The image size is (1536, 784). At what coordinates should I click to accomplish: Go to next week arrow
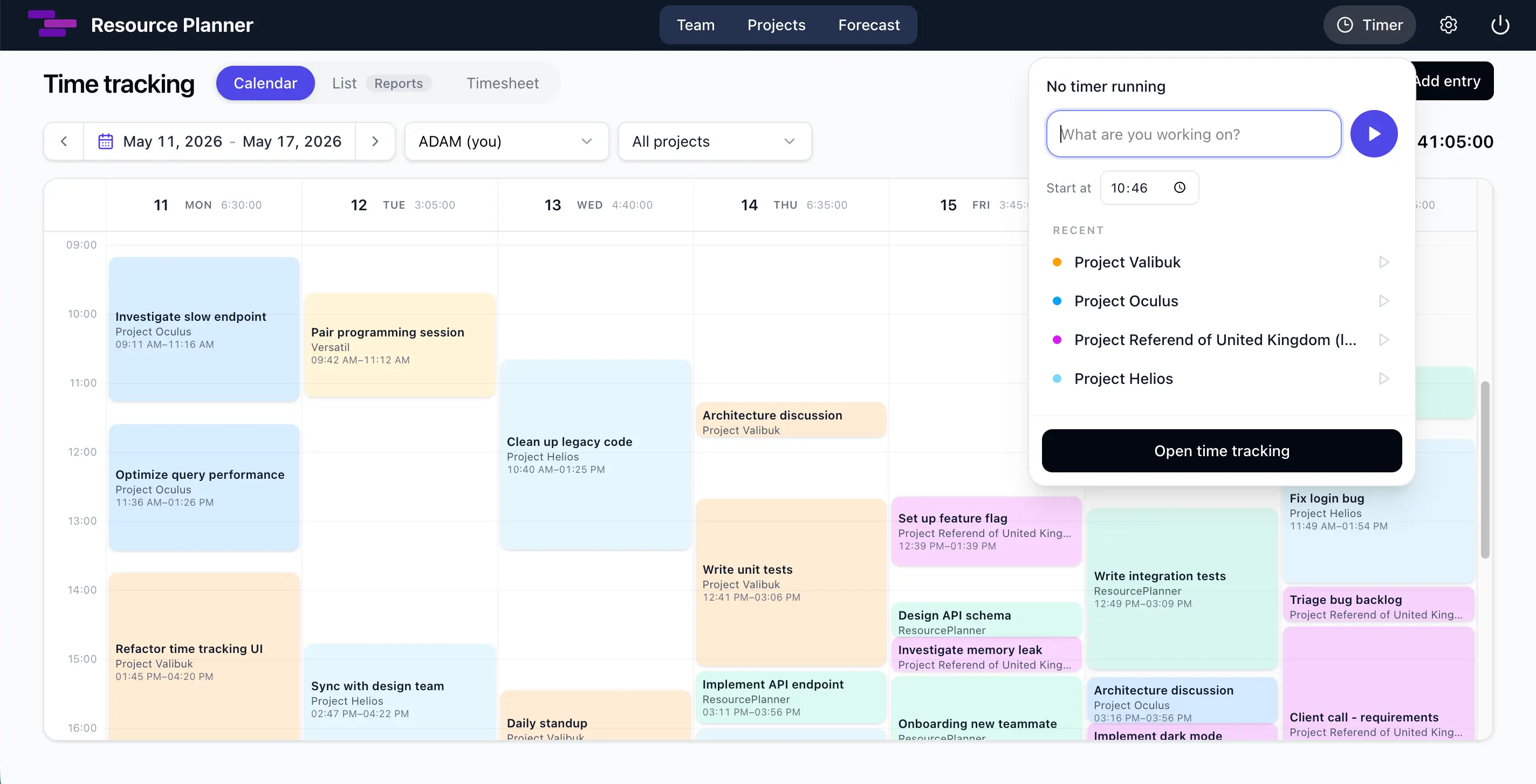point(375,141)
